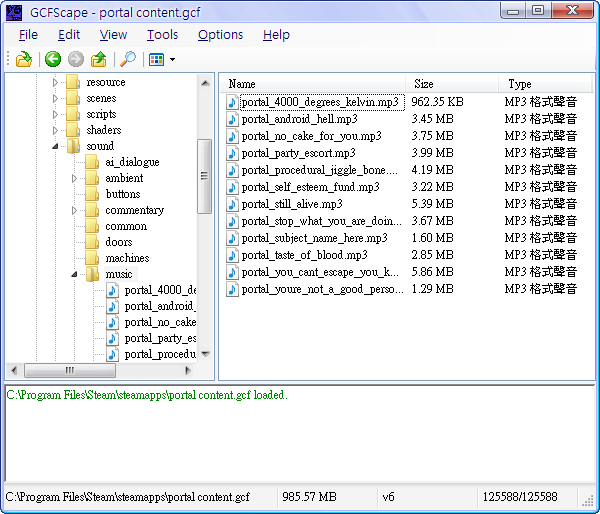Select the ai_dialogue folder icon
The image size is (600, 514).
click(x=92, y=162)
